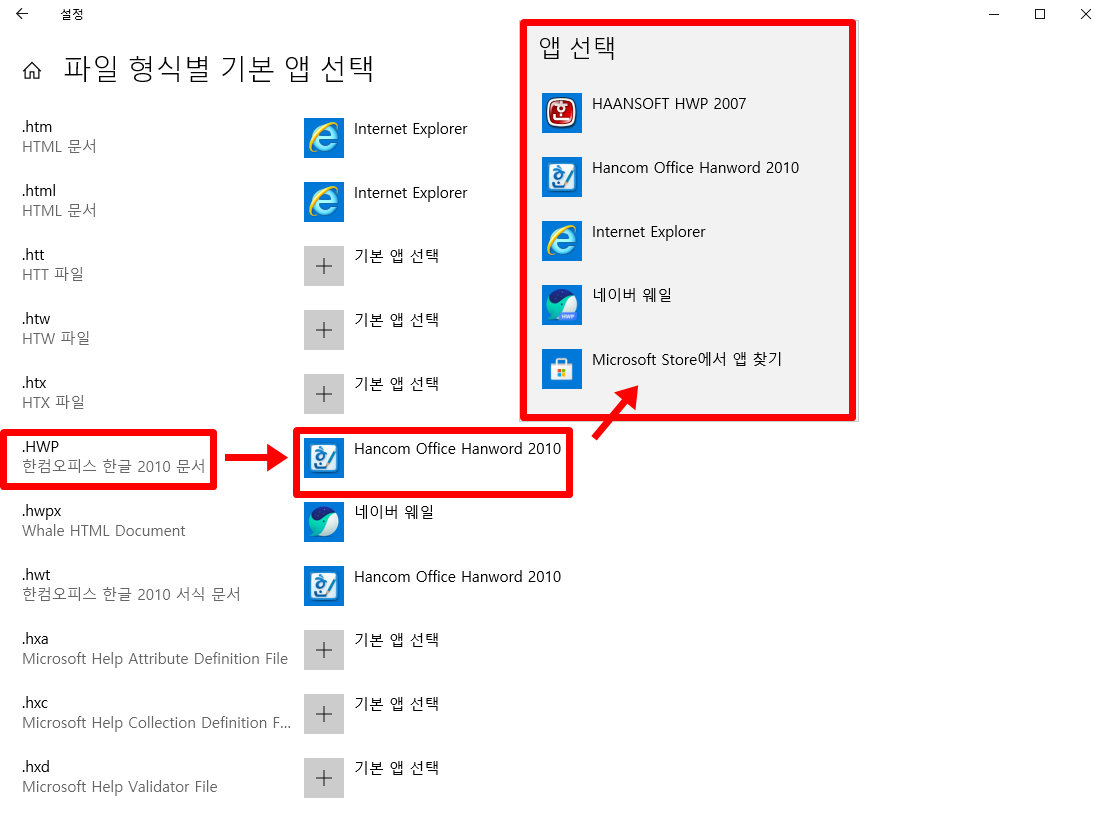This screenshot has width=1104, height=817.
Task: Click the Microsoft Store icon in the popup
Action: pos(562,369)
